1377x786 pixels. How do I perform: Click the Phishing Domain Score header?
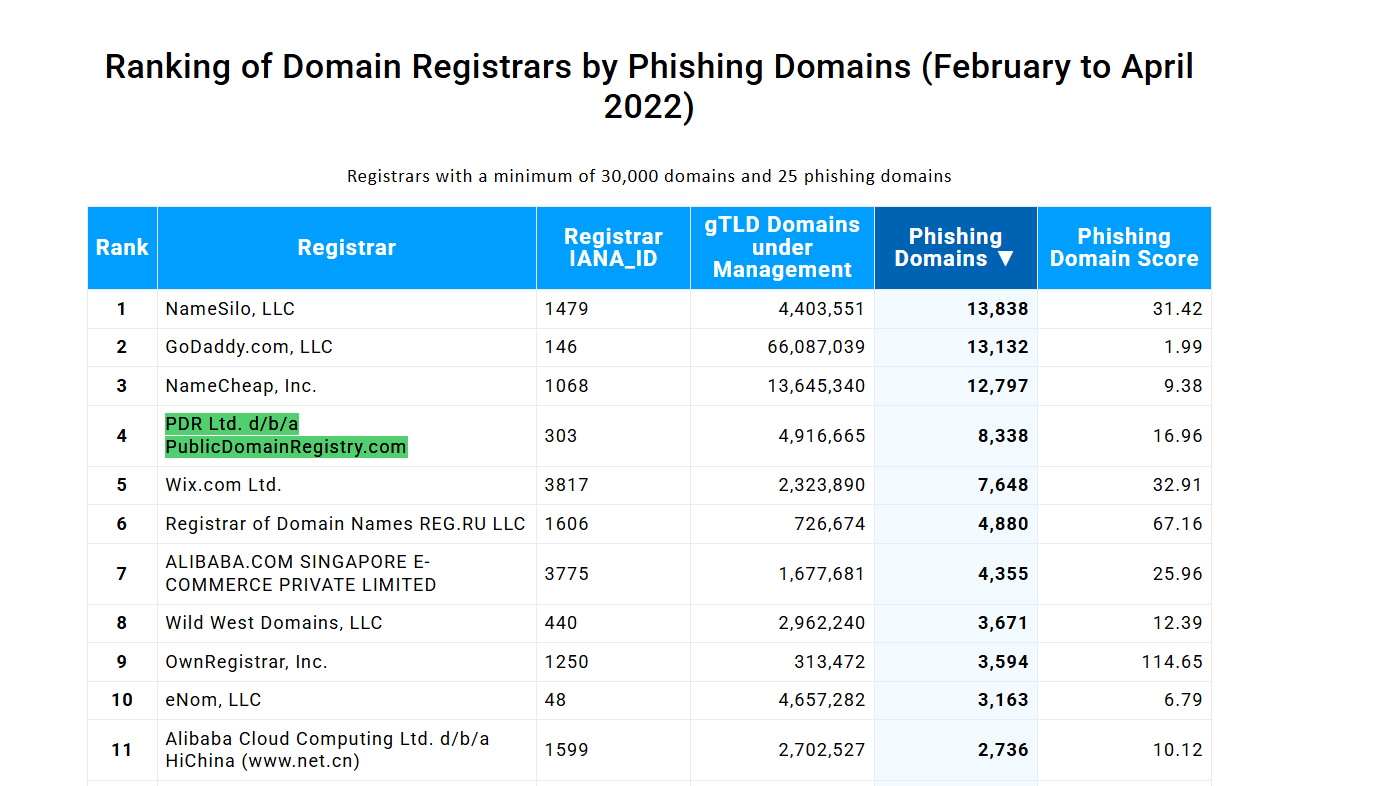tap(1124, 248)
